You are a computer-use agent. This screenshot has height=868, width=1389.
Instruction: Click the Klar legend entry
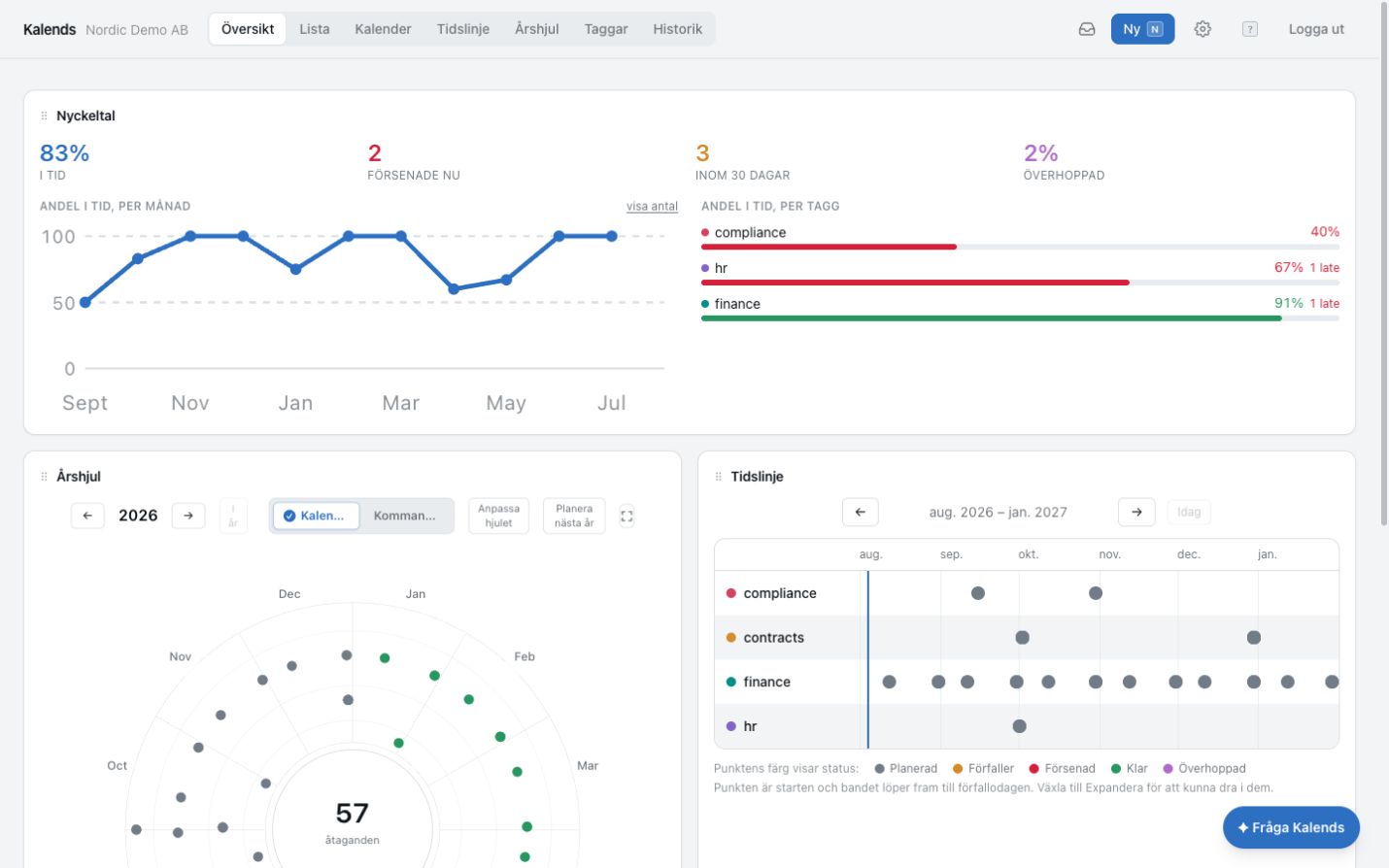click(x=1130, y=768)
